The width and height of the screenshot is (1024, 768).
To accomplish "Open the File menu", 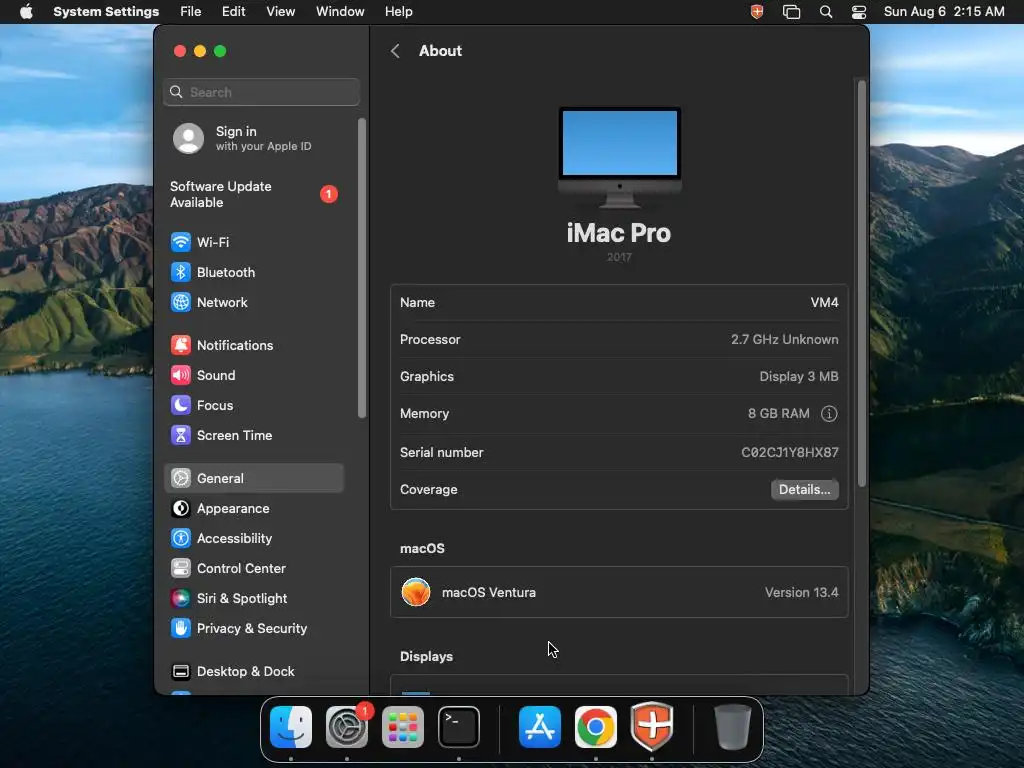I will pos(191,12).
